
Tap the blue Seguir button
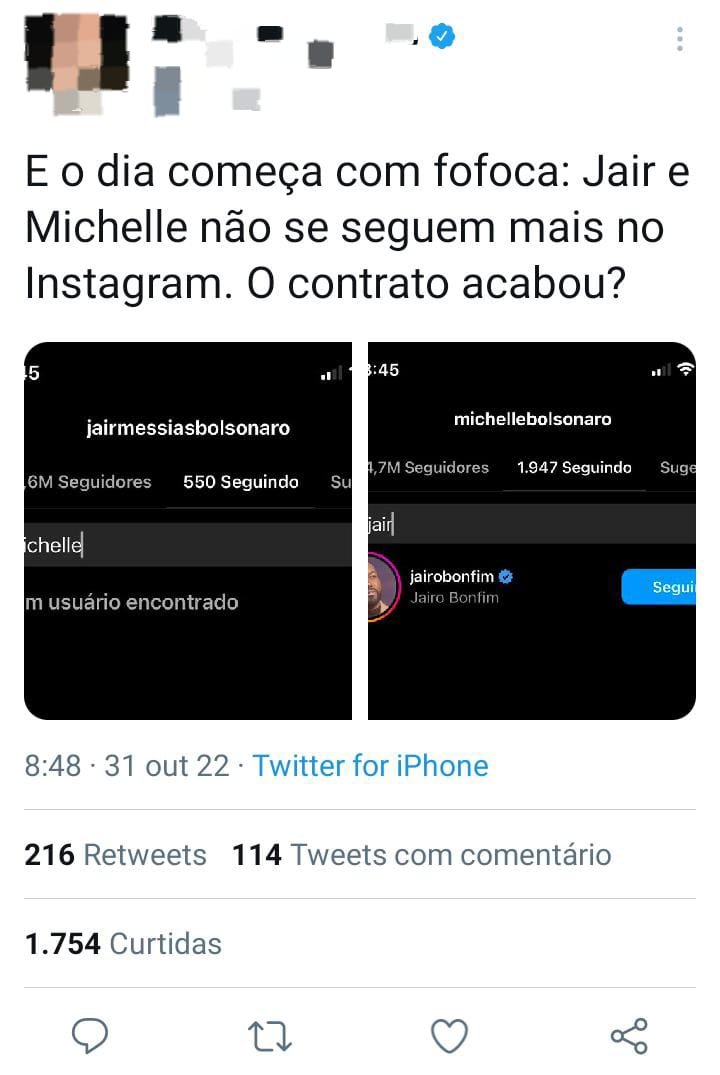pos(658,587)
